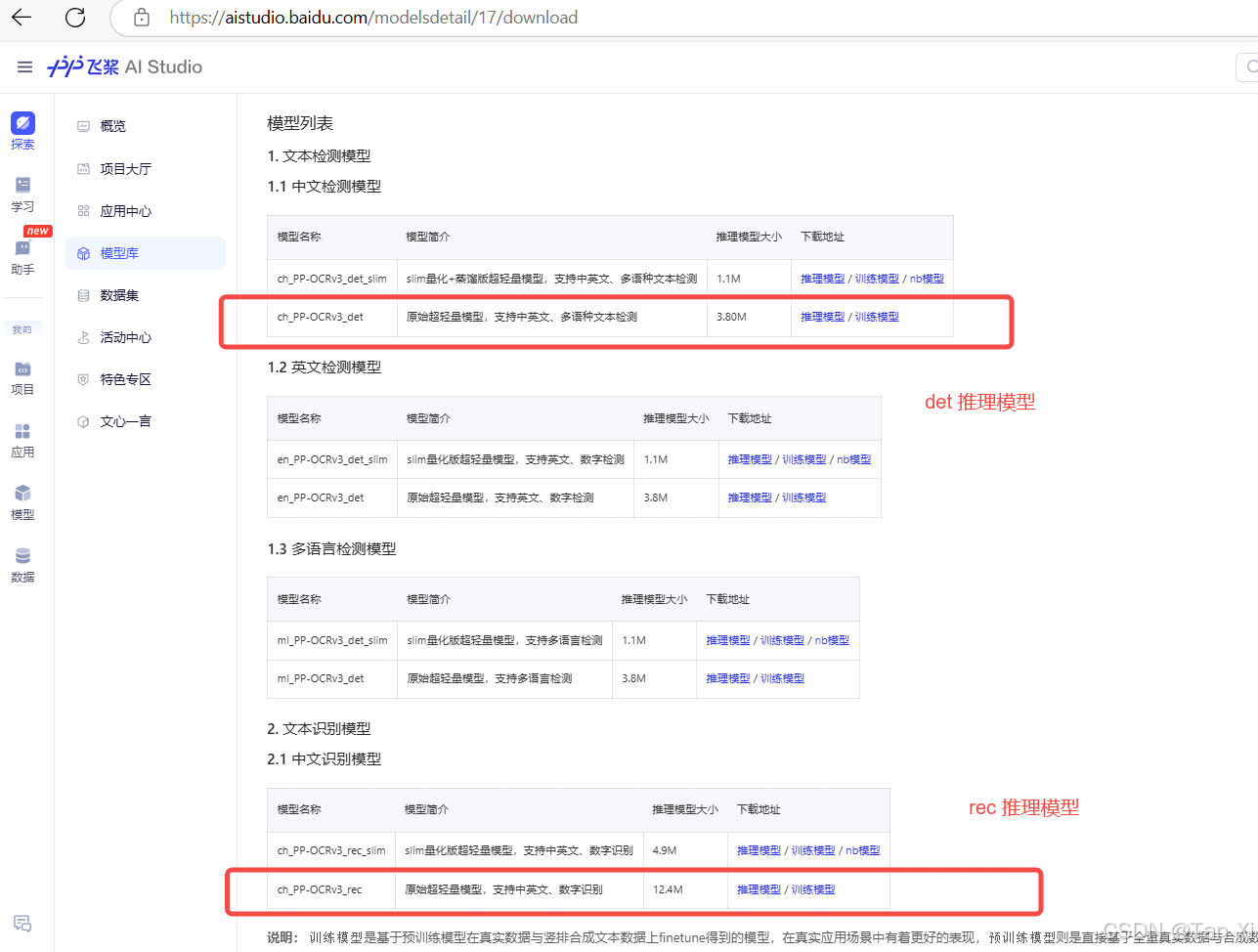Click the 特色专区 sidebar icon
The width and height of the screenshot is (1258, 952).
pos(83,379)
